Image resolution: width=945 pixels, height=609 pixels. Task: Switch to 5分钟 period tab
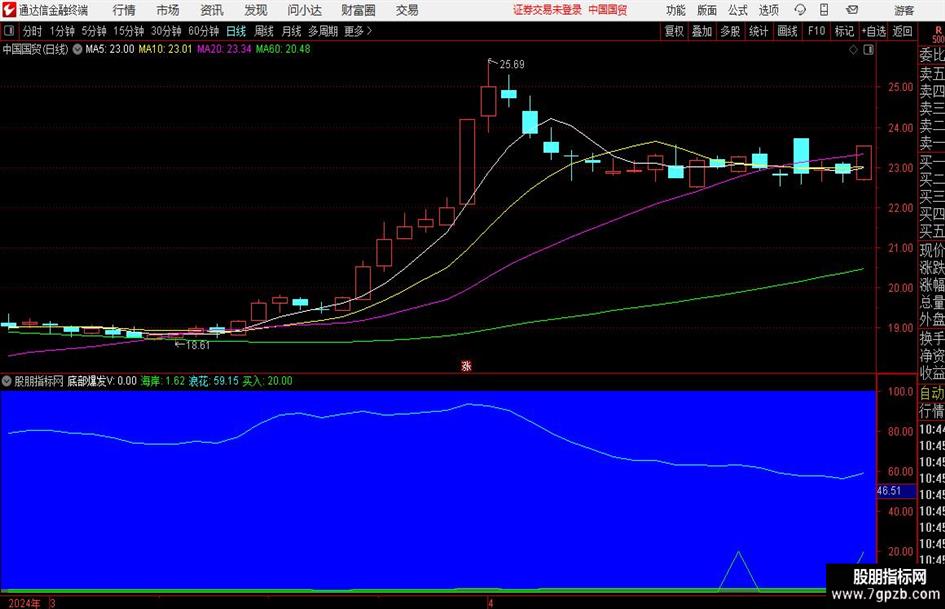93,31
